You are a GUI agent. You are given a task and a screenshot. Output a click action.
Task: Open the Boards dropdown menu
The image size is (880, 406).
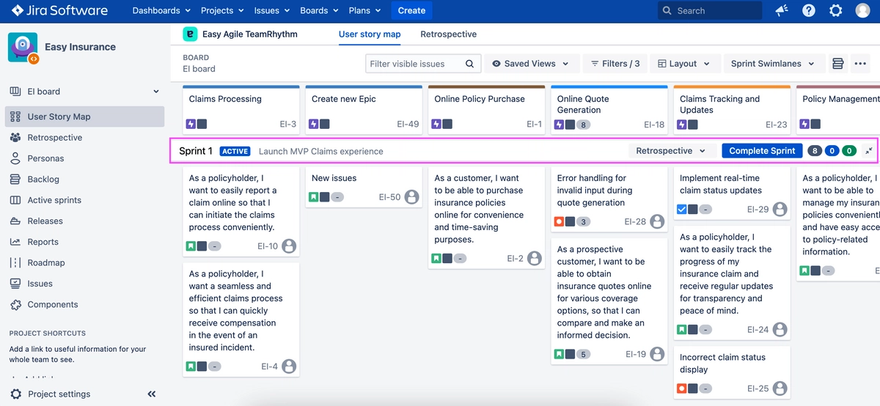320,11
